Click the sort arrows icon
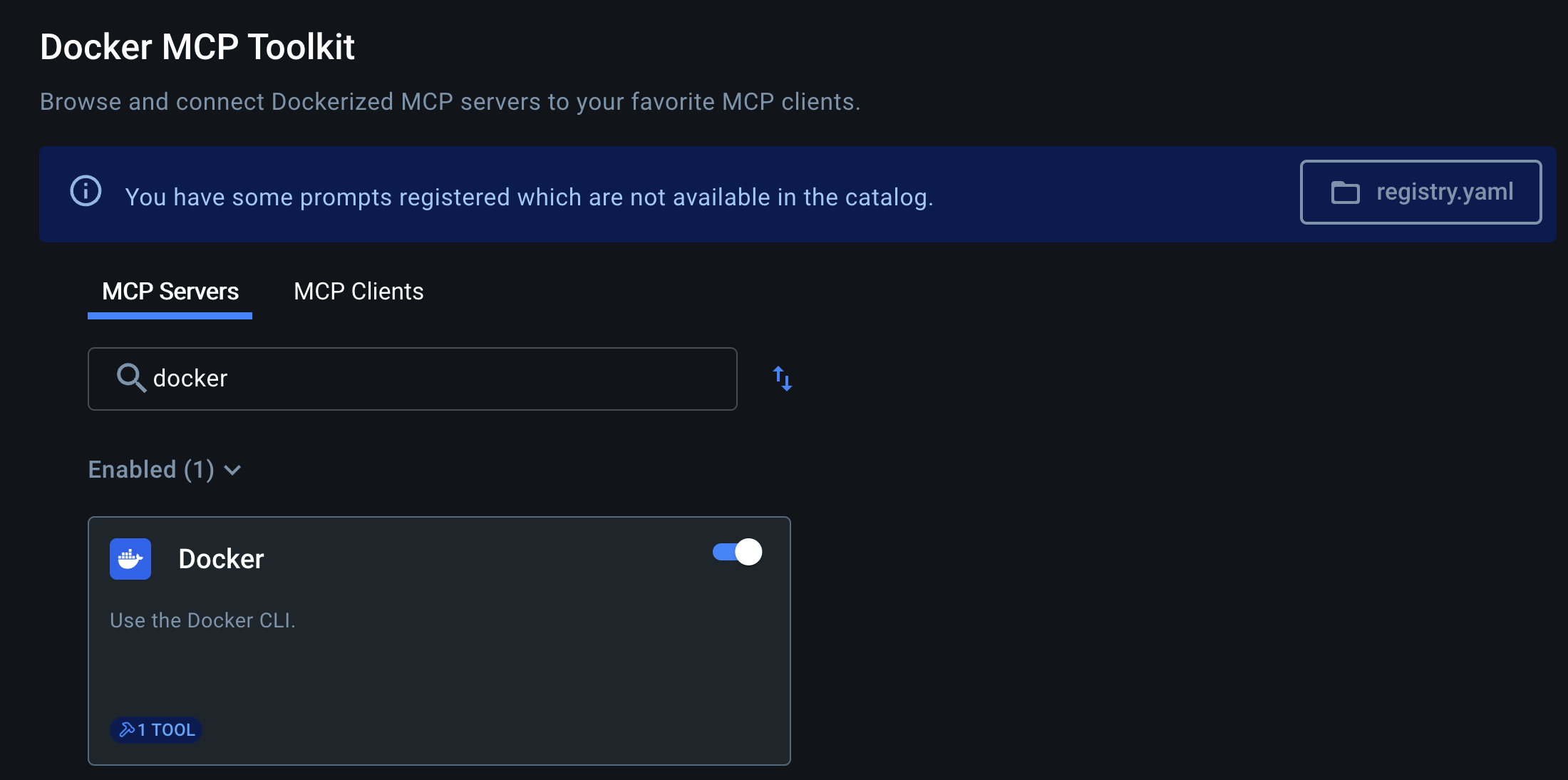 point(783,379)
